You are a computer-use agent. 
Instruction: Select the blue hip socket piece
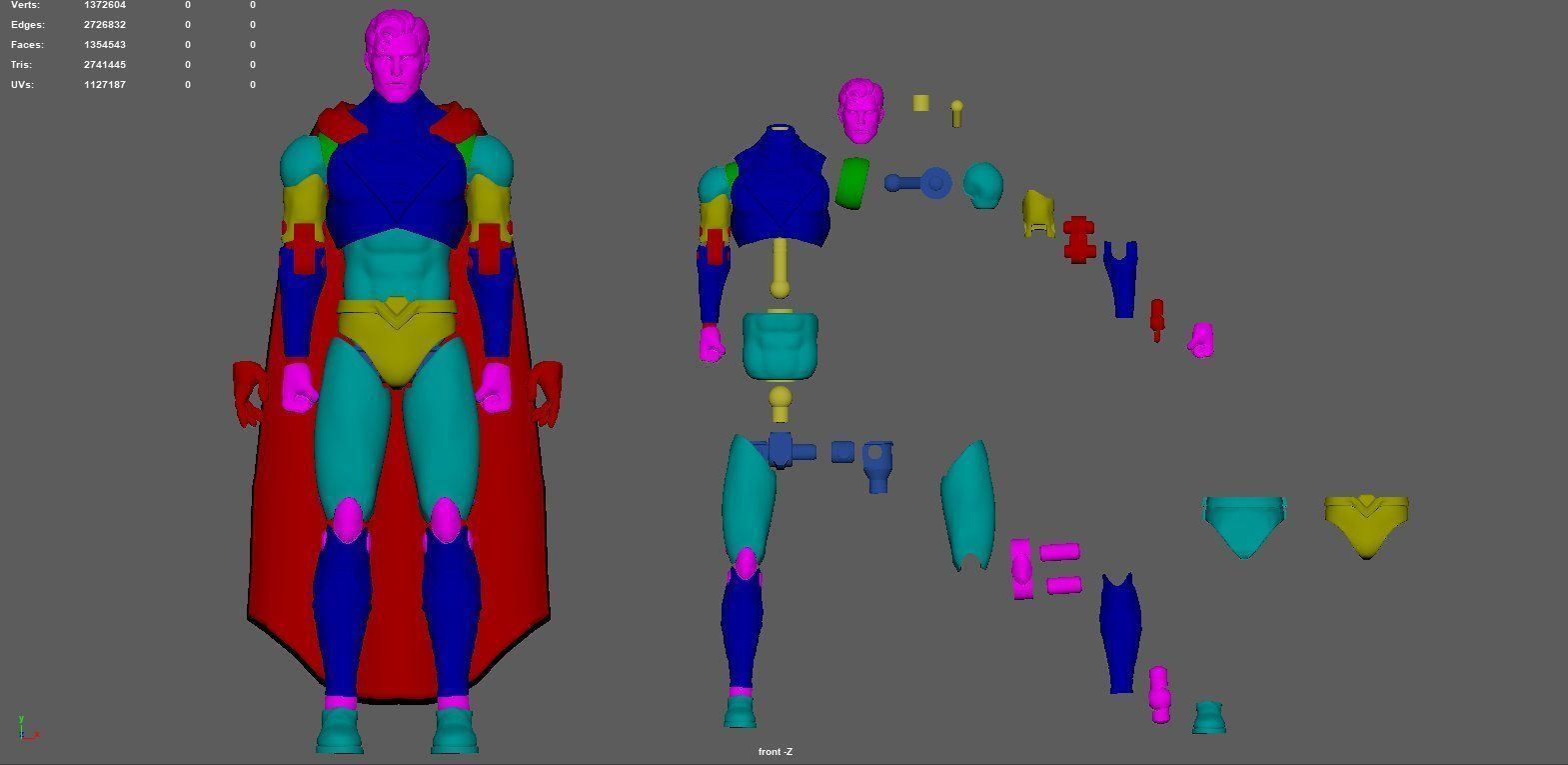tap(877, 465)
